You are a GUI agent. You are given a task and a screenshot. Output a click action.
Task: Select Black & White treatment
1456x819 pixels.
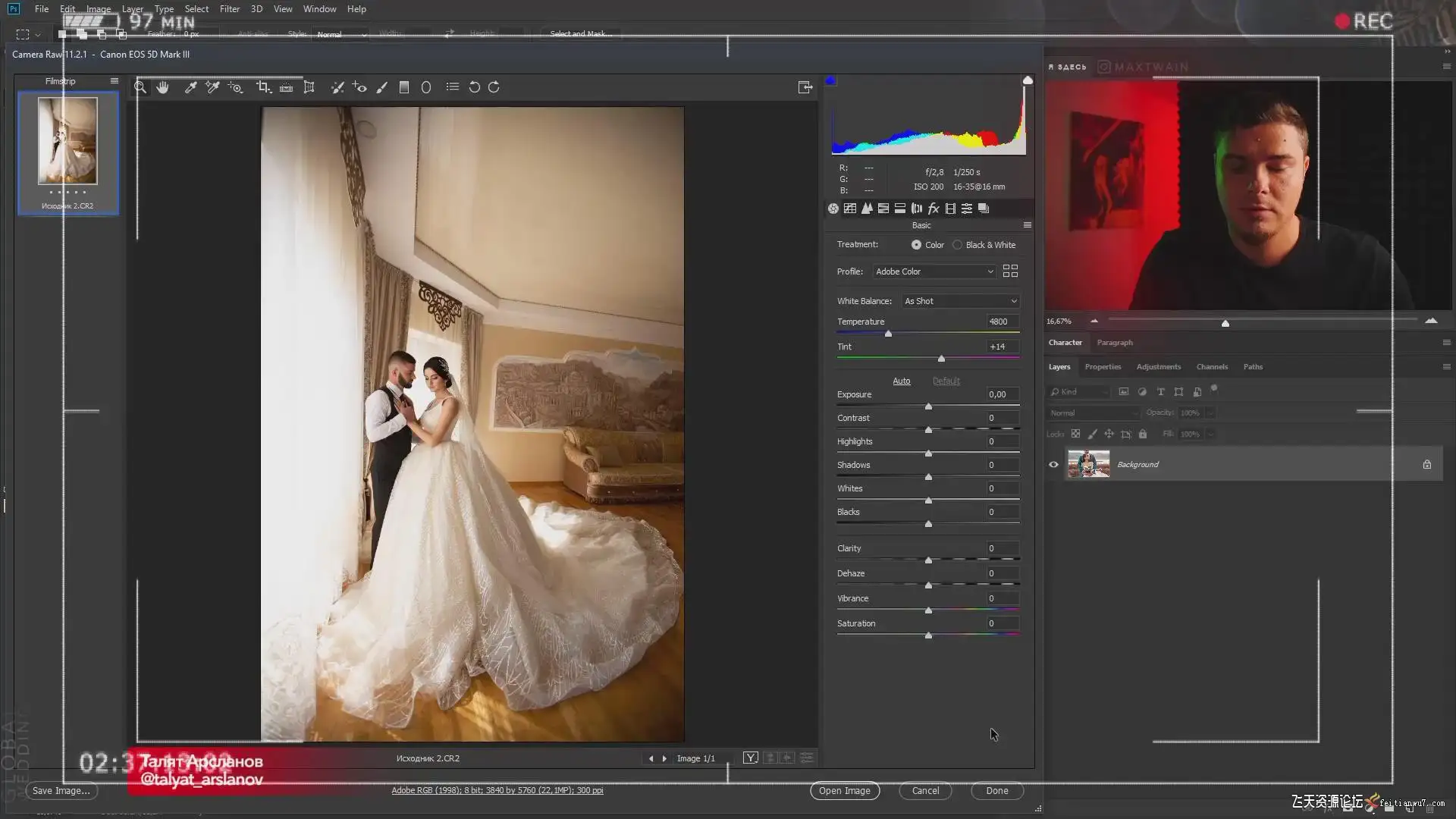pos(958,245)
